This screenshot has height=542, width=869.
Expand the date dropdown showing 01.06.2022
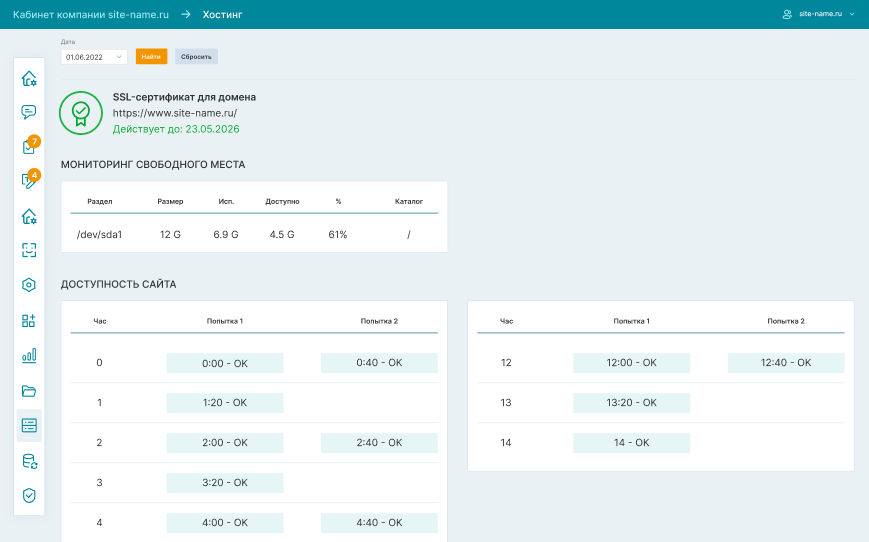click(x=94, y=57)
